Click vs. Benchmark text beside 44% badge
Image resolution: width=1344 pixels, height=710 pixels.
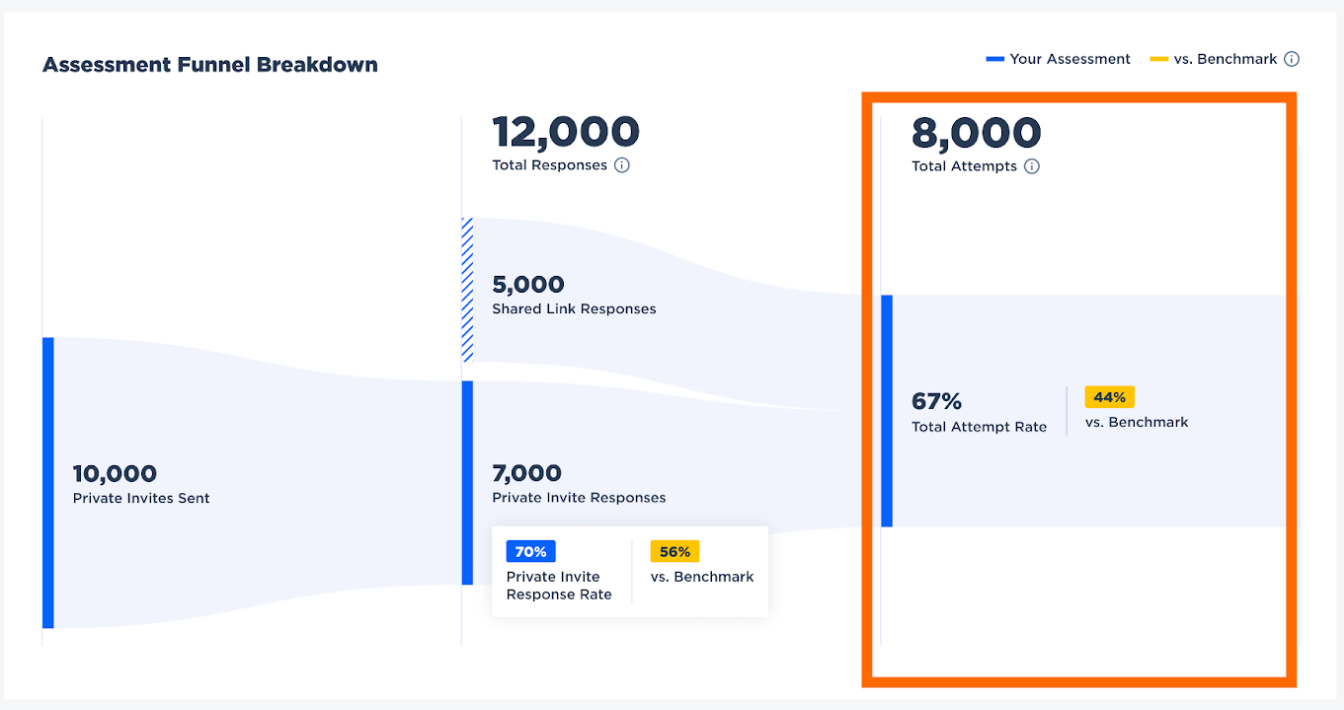[x=1137, y=422]
